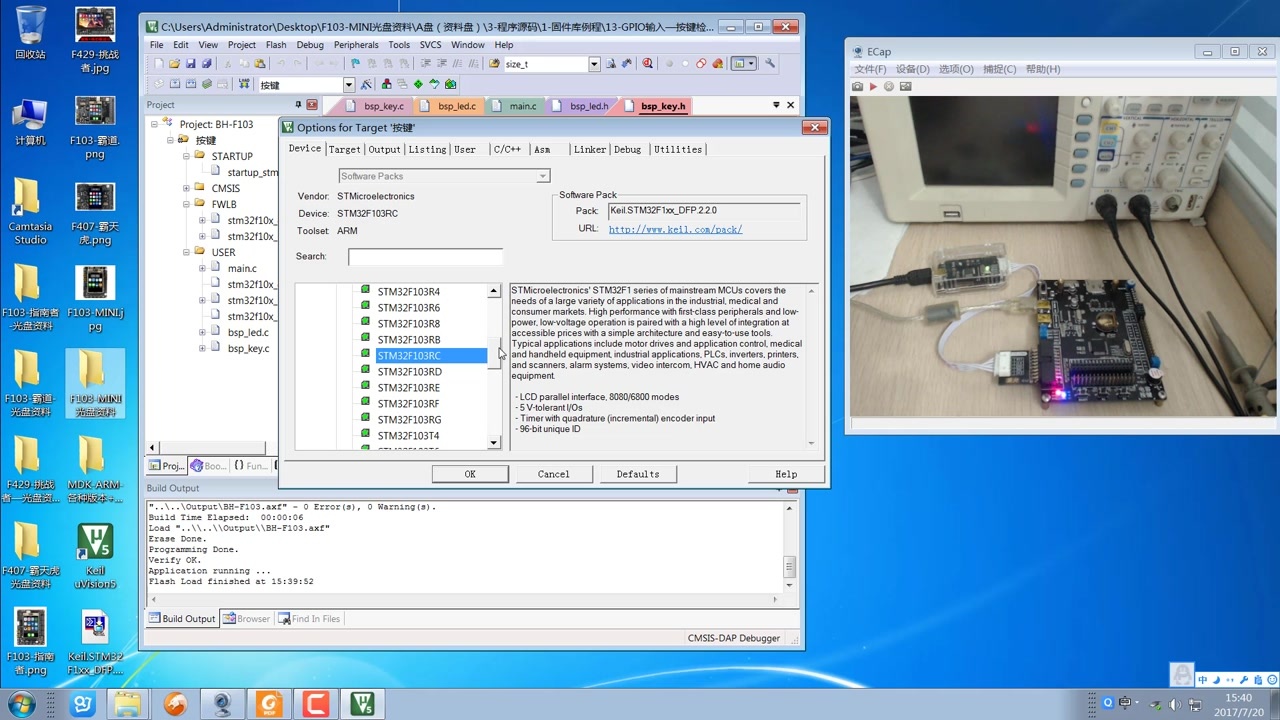Open the 按键 target selection dropdown
The width and height of the screenshot is (1280, 720).
pos(348,85)
